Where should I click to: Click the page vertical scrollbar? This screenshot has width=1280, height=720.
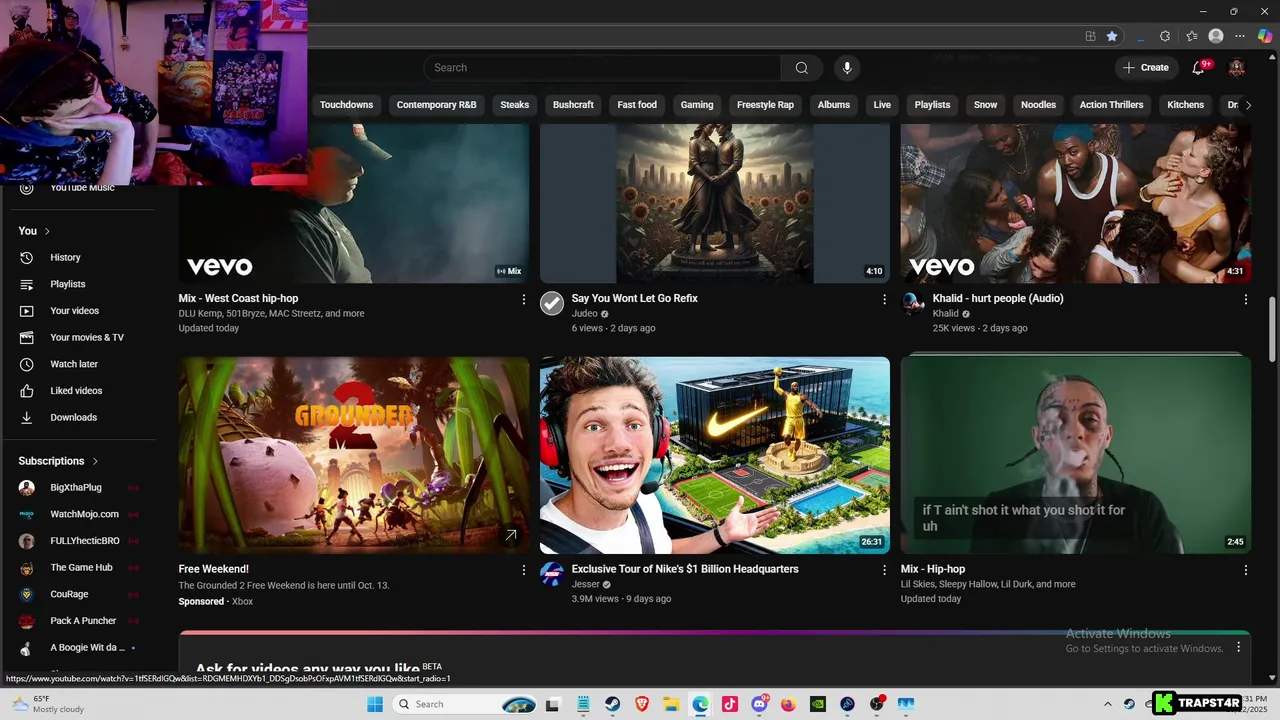(1272, 330)
